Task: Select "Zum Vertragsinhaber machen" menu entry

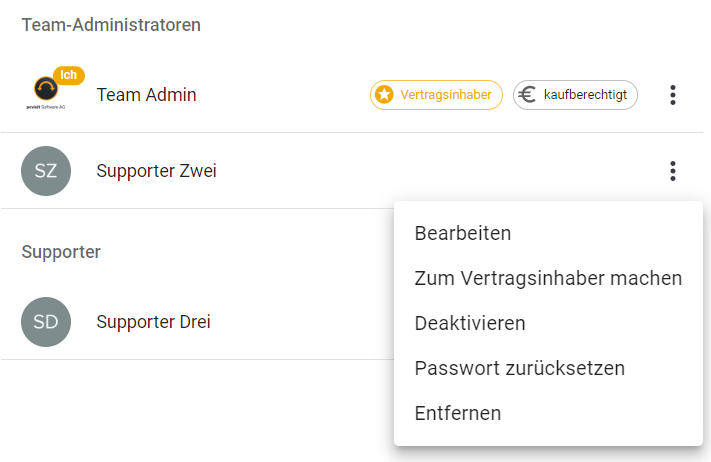Action: tap(548, 278)
